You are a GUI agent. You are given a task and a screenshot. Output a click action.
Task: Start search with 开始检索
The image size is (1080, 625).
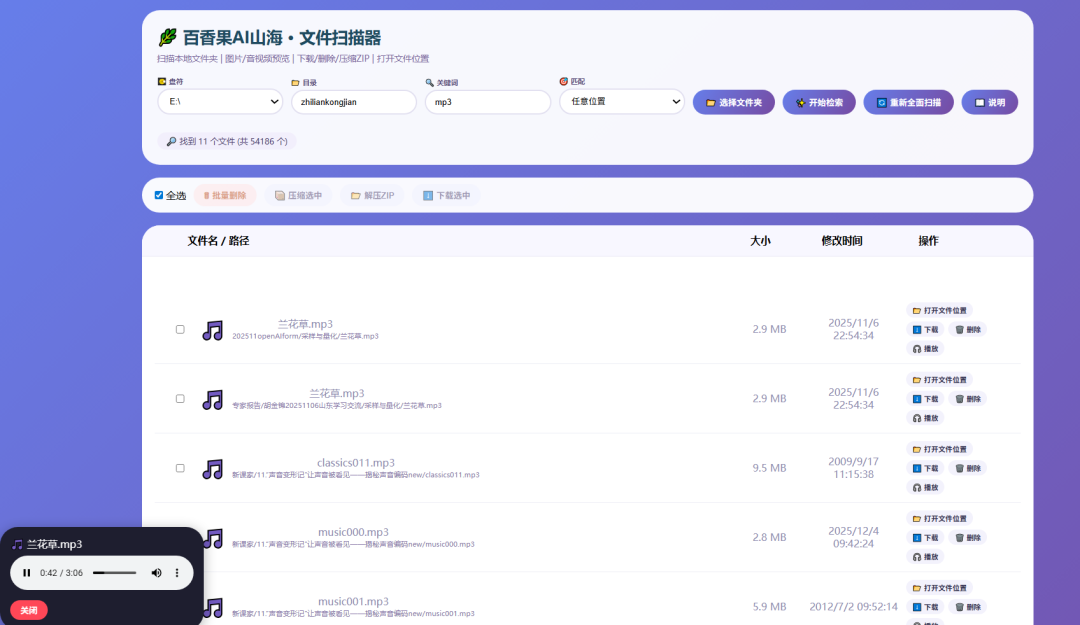pyautogui.click(x=819, y=102)
